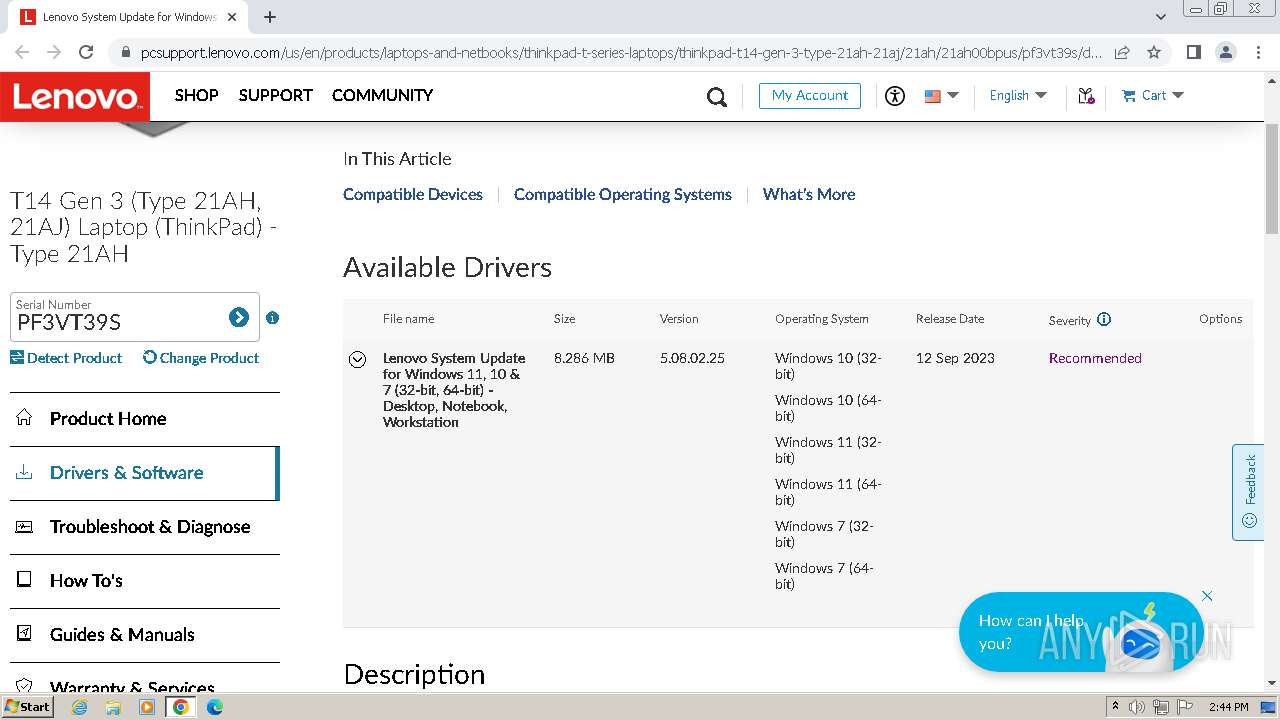Reload the page in Chrome

[x=86, y=52]
